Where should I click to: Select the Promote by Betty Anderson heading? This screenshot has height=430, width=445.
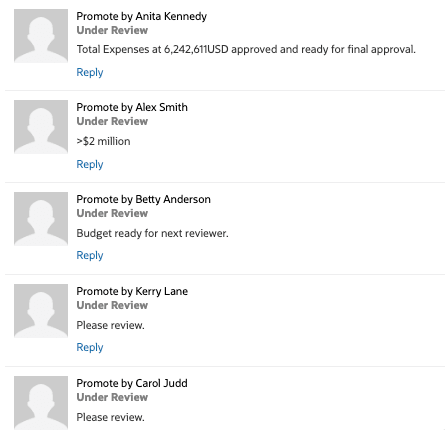coord(143,199)
